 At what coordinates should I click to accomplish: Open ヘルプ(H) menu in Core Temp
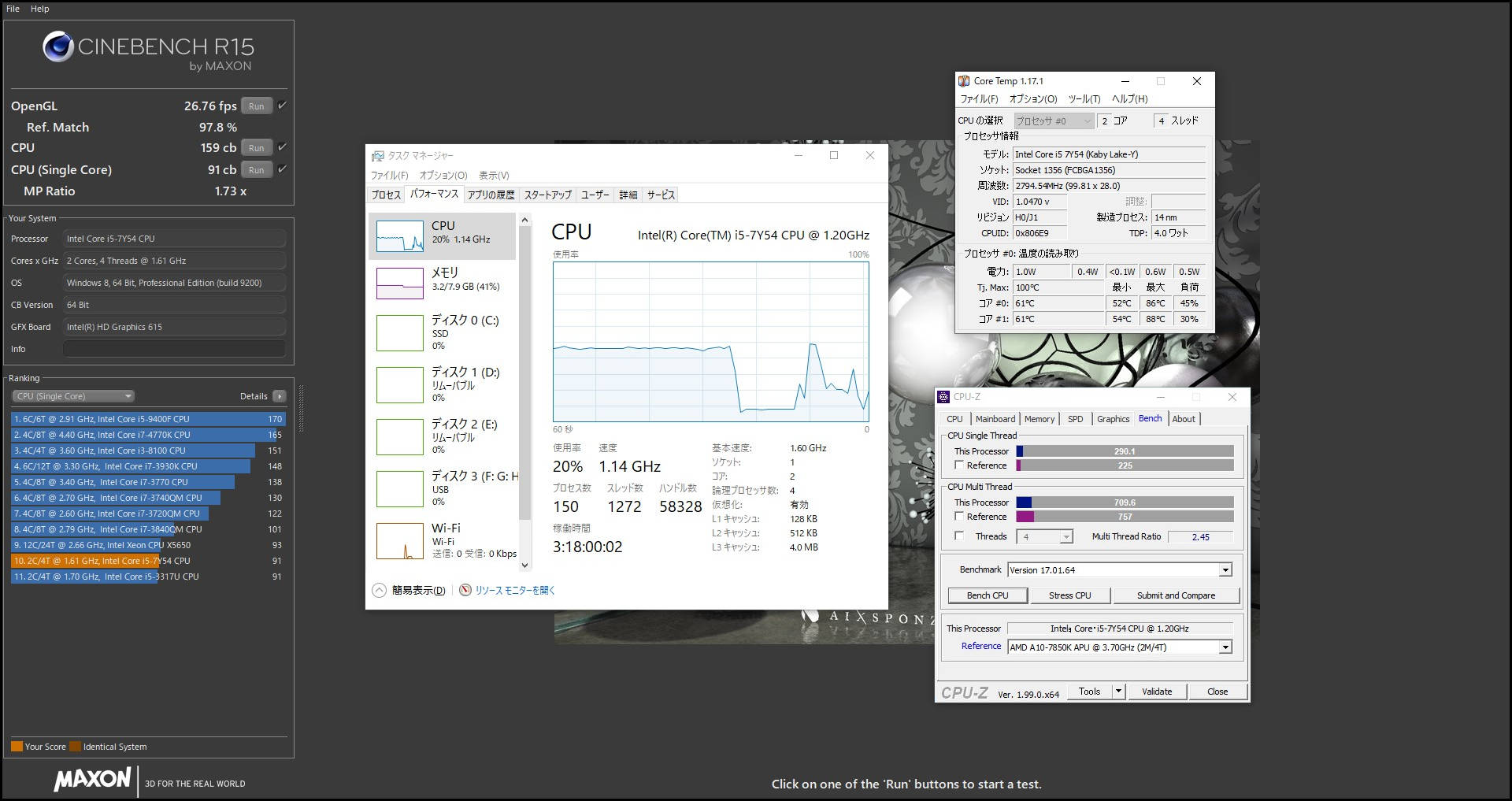click(1129, 99)
